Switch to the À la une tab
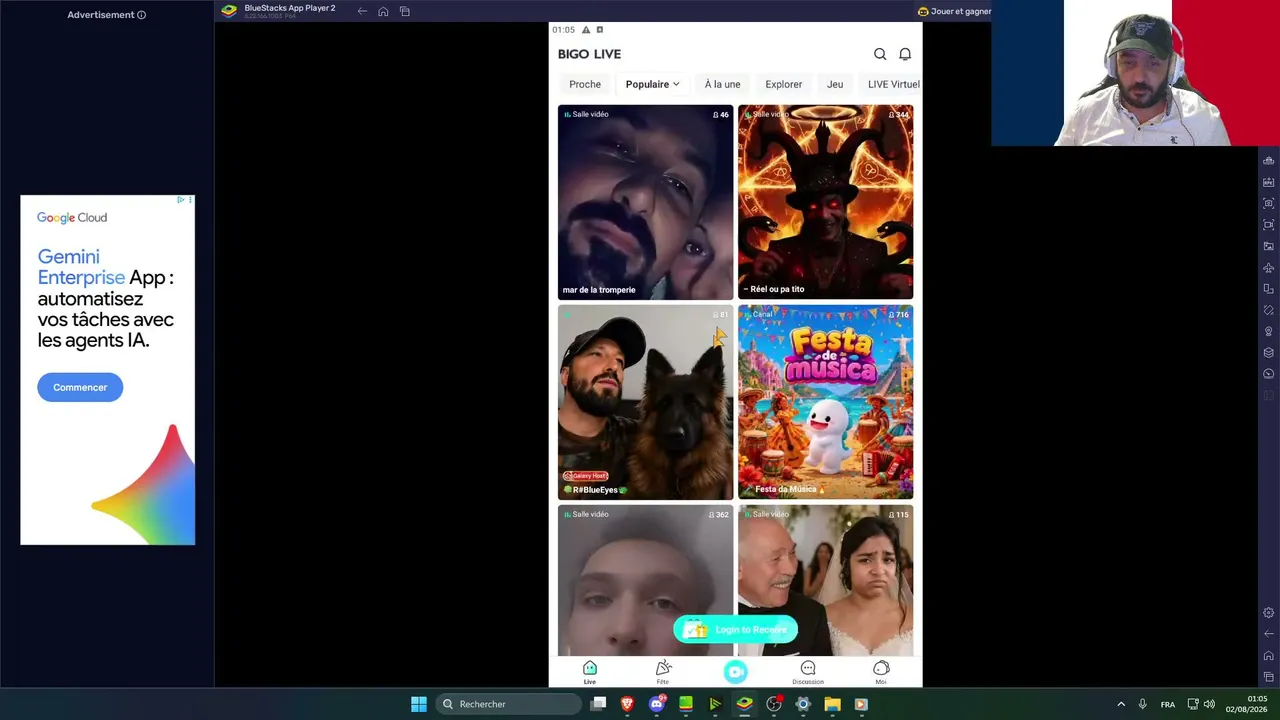The image size is (1280, 720). [x=722, y=84]
